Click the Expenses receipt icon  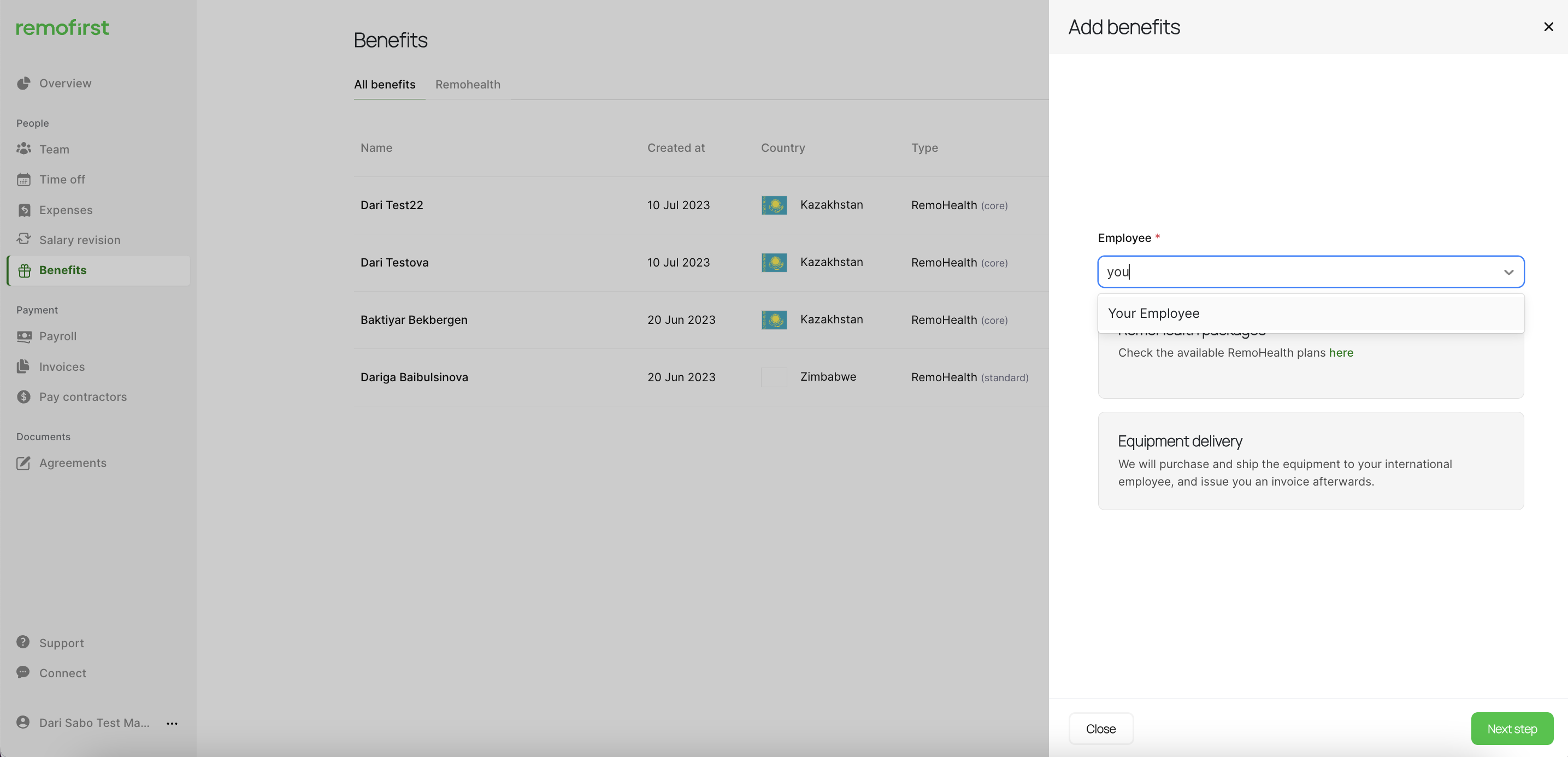click(23, 210)
